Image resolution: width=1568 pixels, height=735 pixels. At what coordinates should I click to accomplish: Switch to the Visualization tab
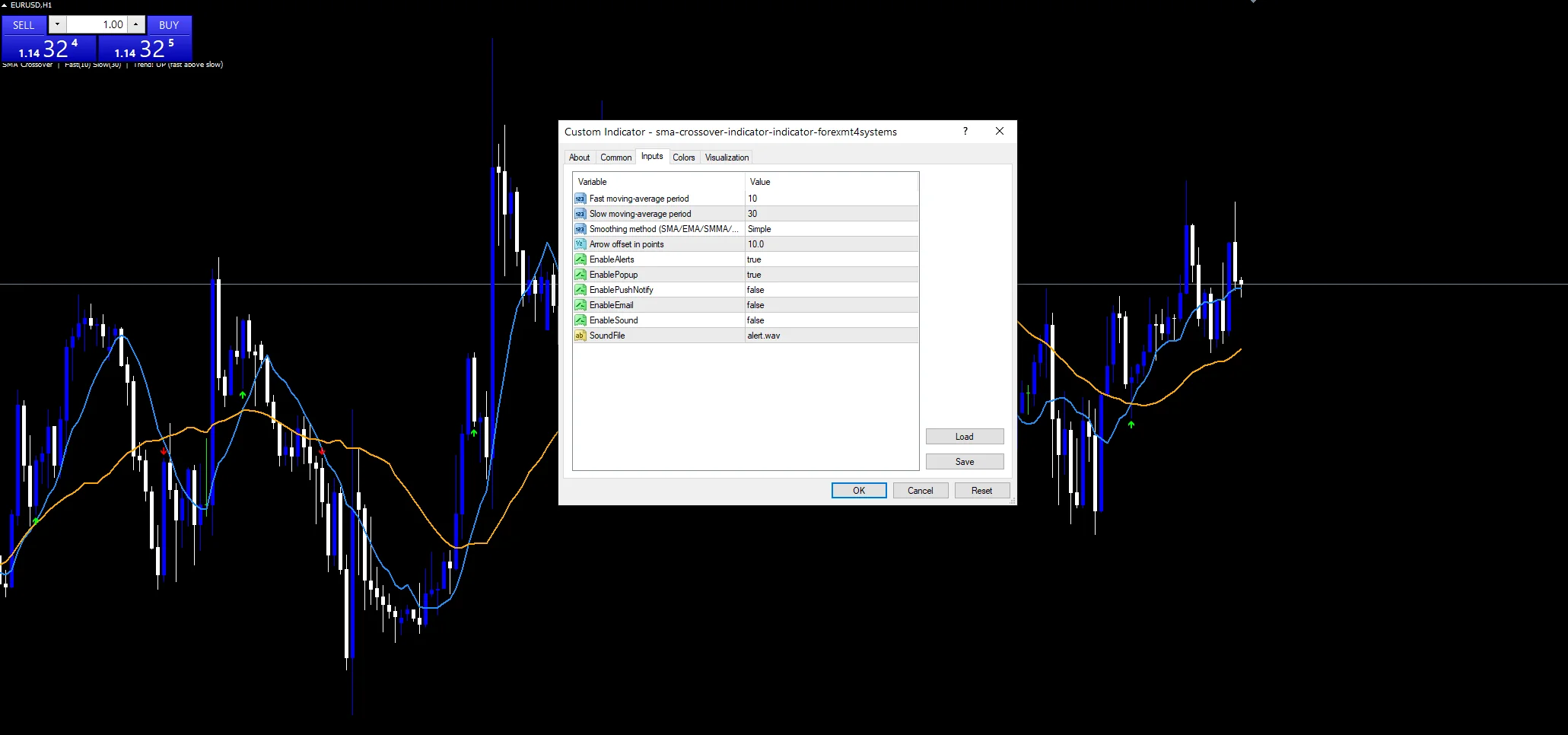[727, 157]
